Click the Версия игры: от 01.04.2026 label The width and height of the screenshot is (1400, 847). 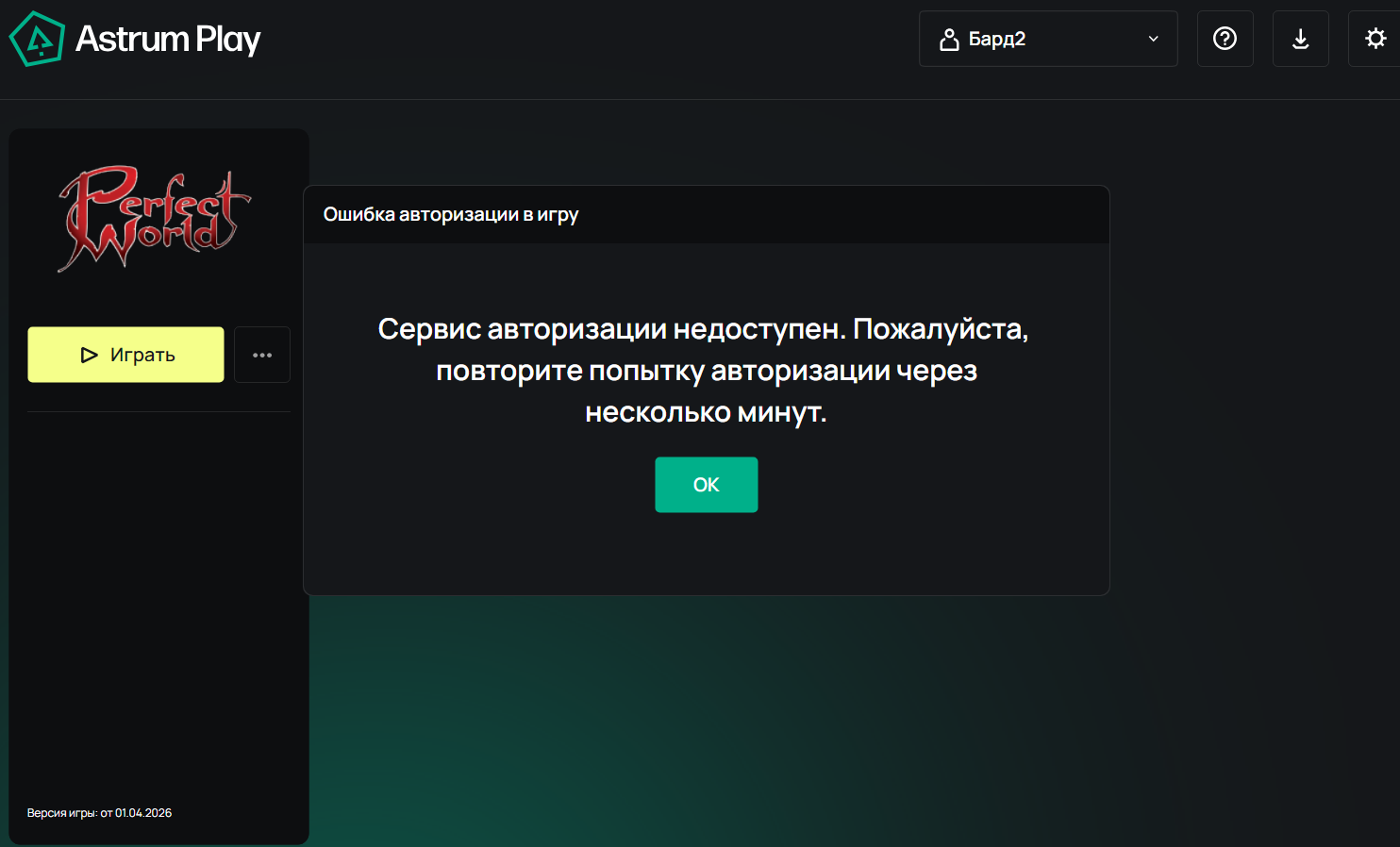tap(99, 813)
